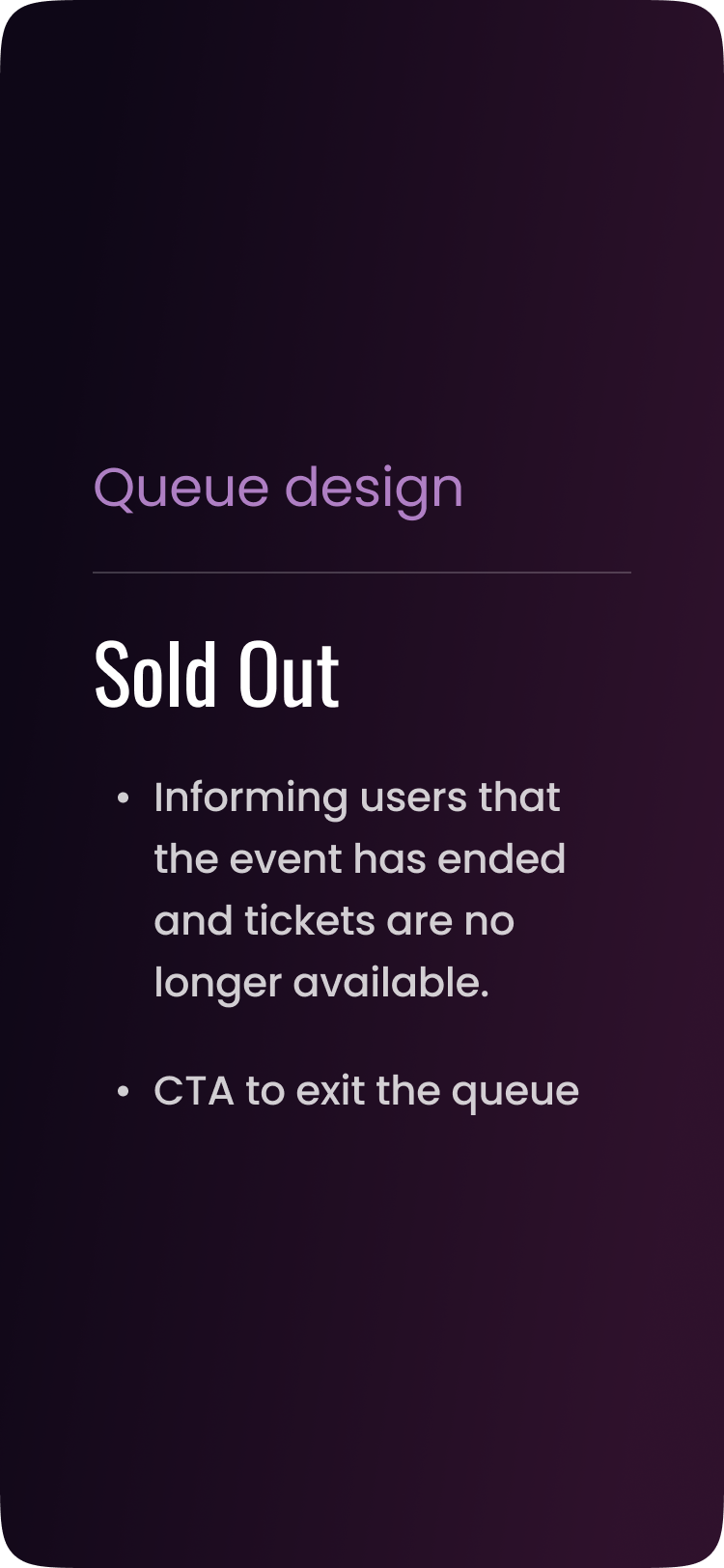This screenshot has height=1568, width=724.
Task: Click the word "Informing" in first bullet
Action: tap(251, 798)
